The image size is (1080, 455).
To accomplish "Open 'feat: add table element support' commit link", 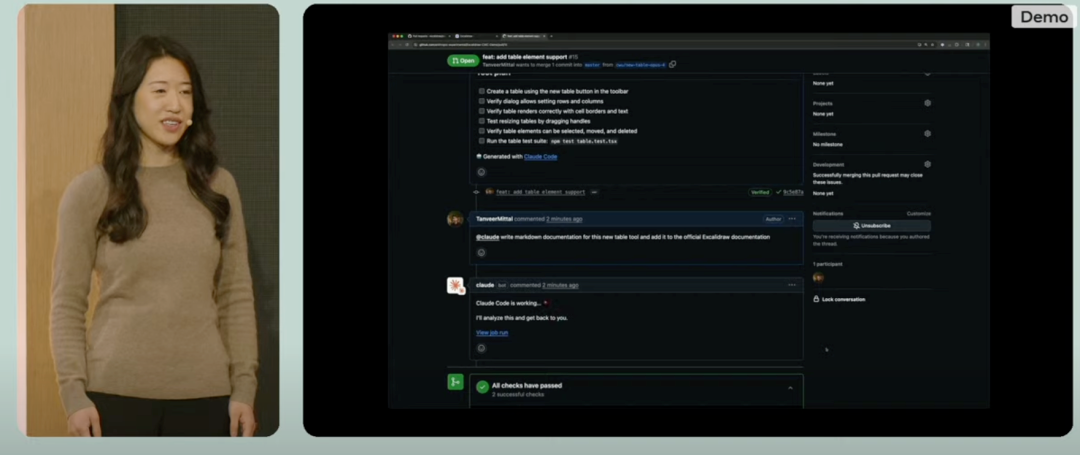I will click(541, 192).
